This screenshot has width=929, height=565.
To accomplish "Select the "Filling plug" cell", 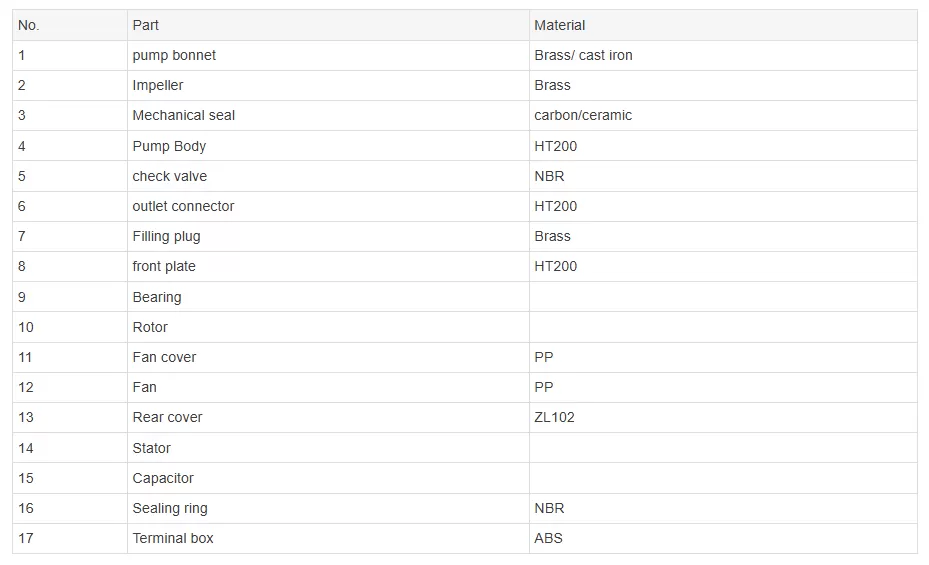I will point(166,236).
